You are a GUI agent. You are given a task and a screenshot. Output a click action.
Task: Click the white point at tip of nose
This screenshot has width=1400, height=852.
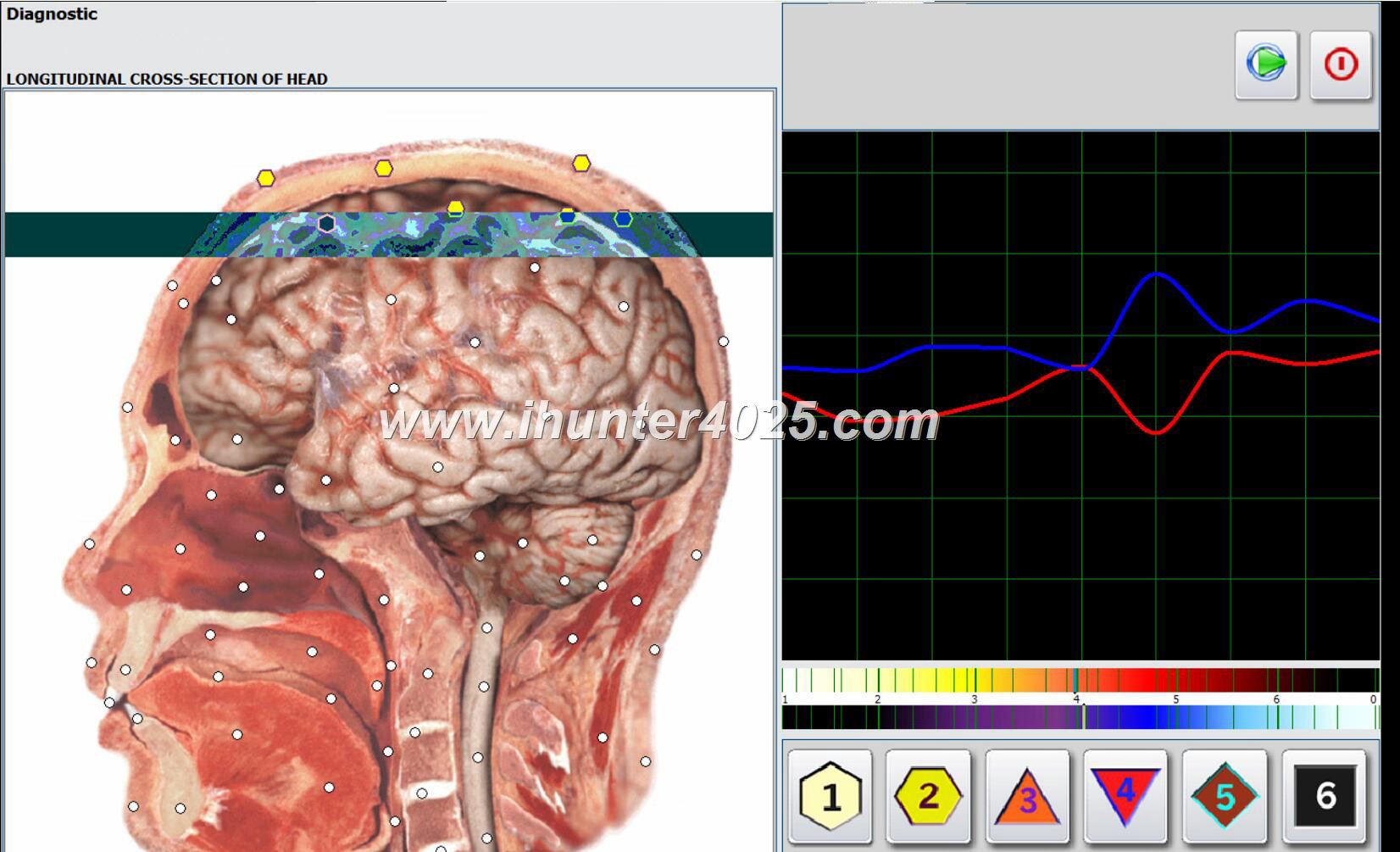(89, 543)
